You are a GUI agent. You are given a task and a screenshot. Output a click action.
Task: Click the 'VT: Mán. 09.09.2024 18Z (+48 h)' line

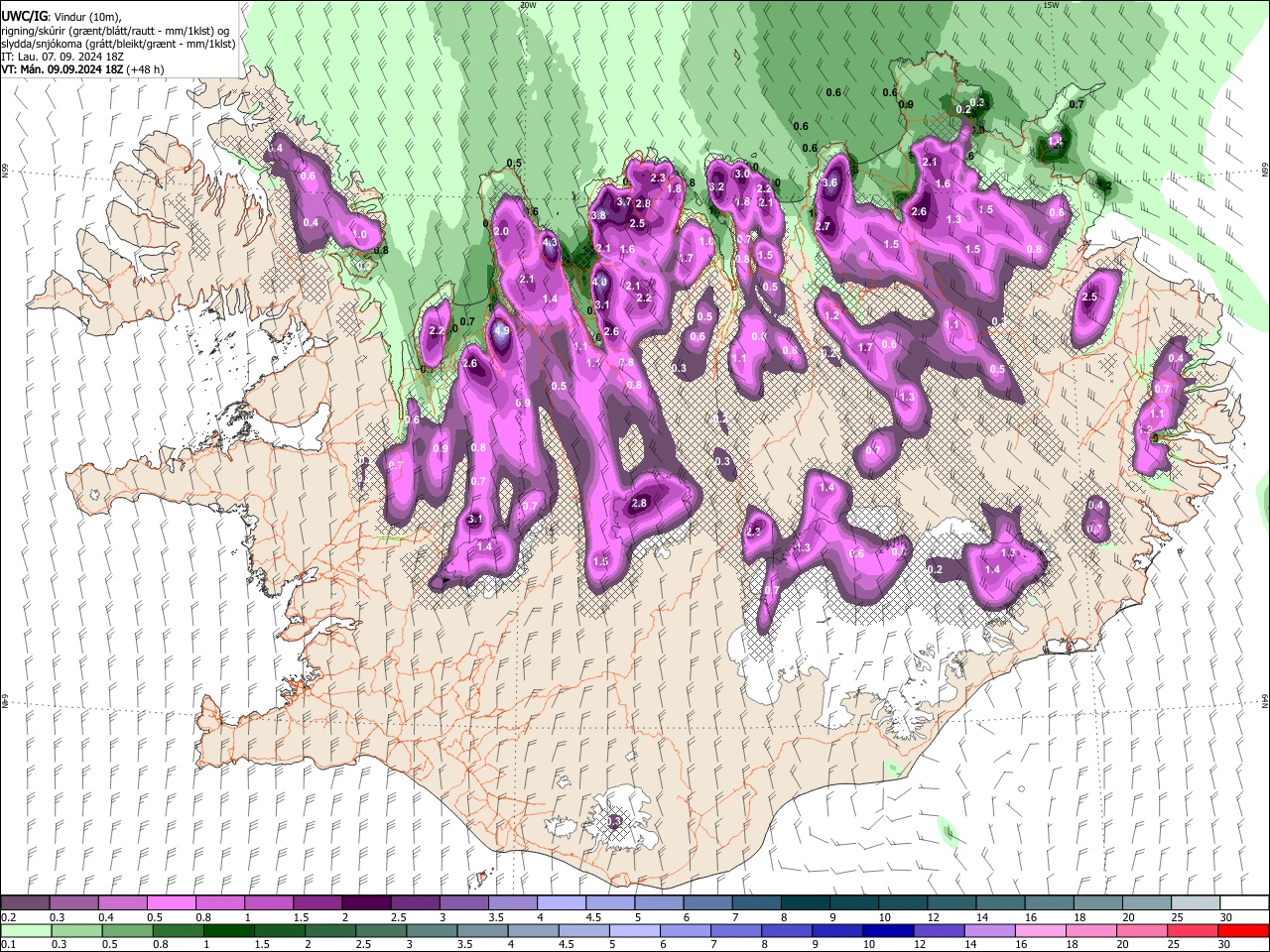83,69
